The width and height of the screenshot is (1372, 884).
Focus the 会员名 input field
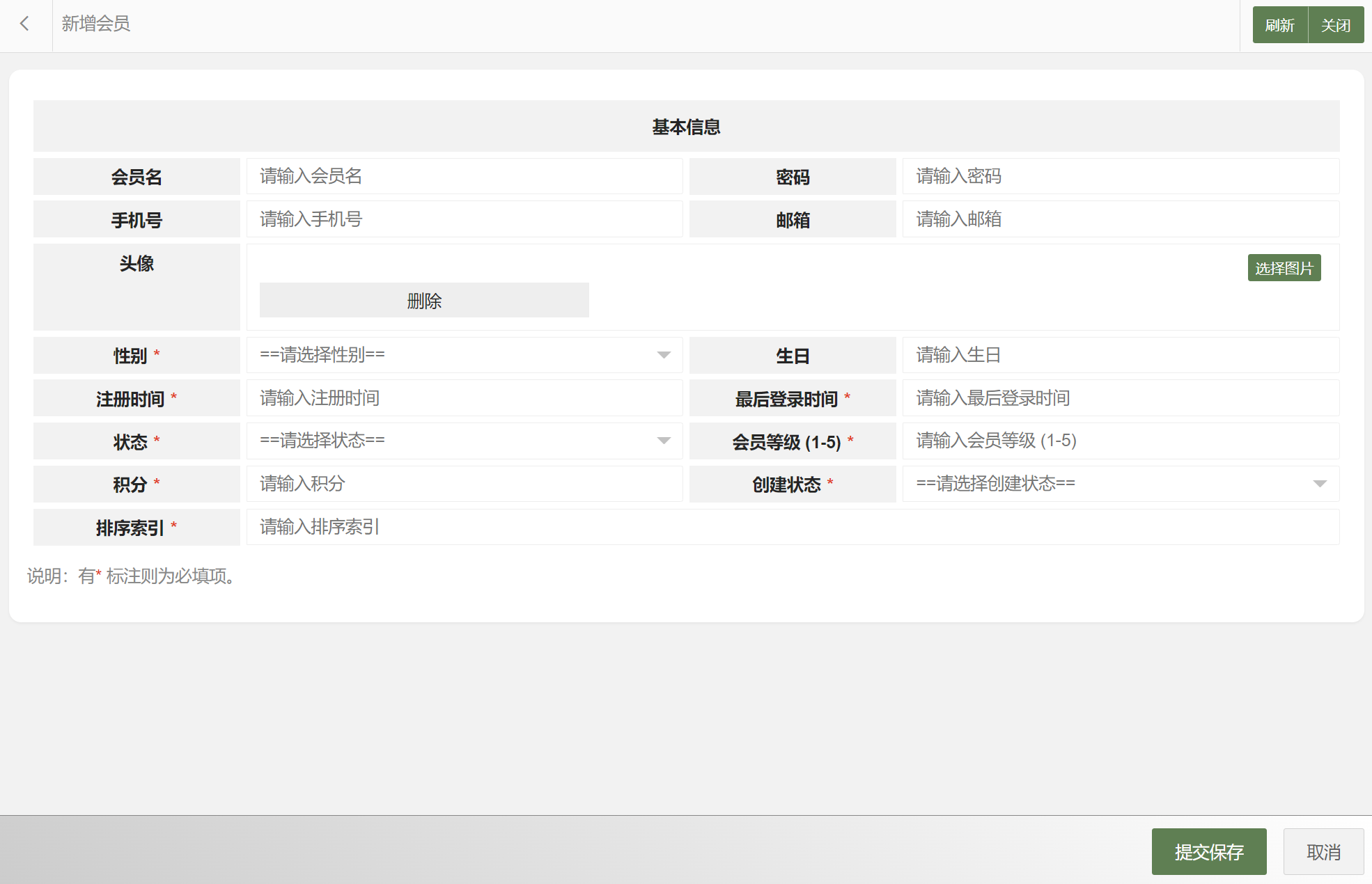coord(464,177)
